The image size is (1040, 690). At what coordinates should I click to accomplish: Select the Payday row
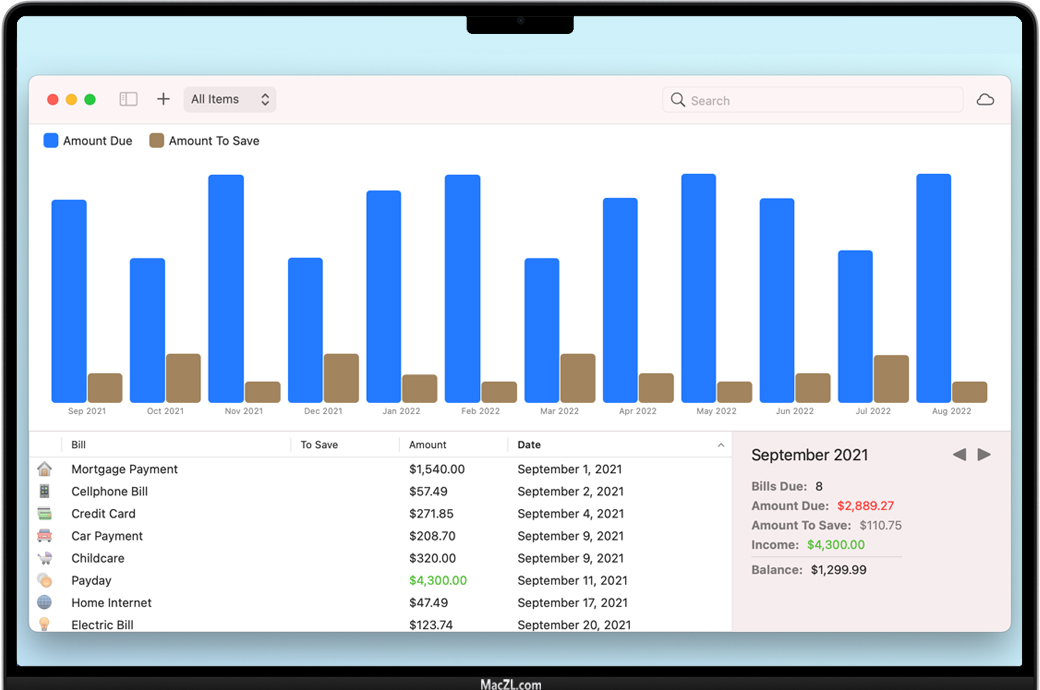pos(92,581)
